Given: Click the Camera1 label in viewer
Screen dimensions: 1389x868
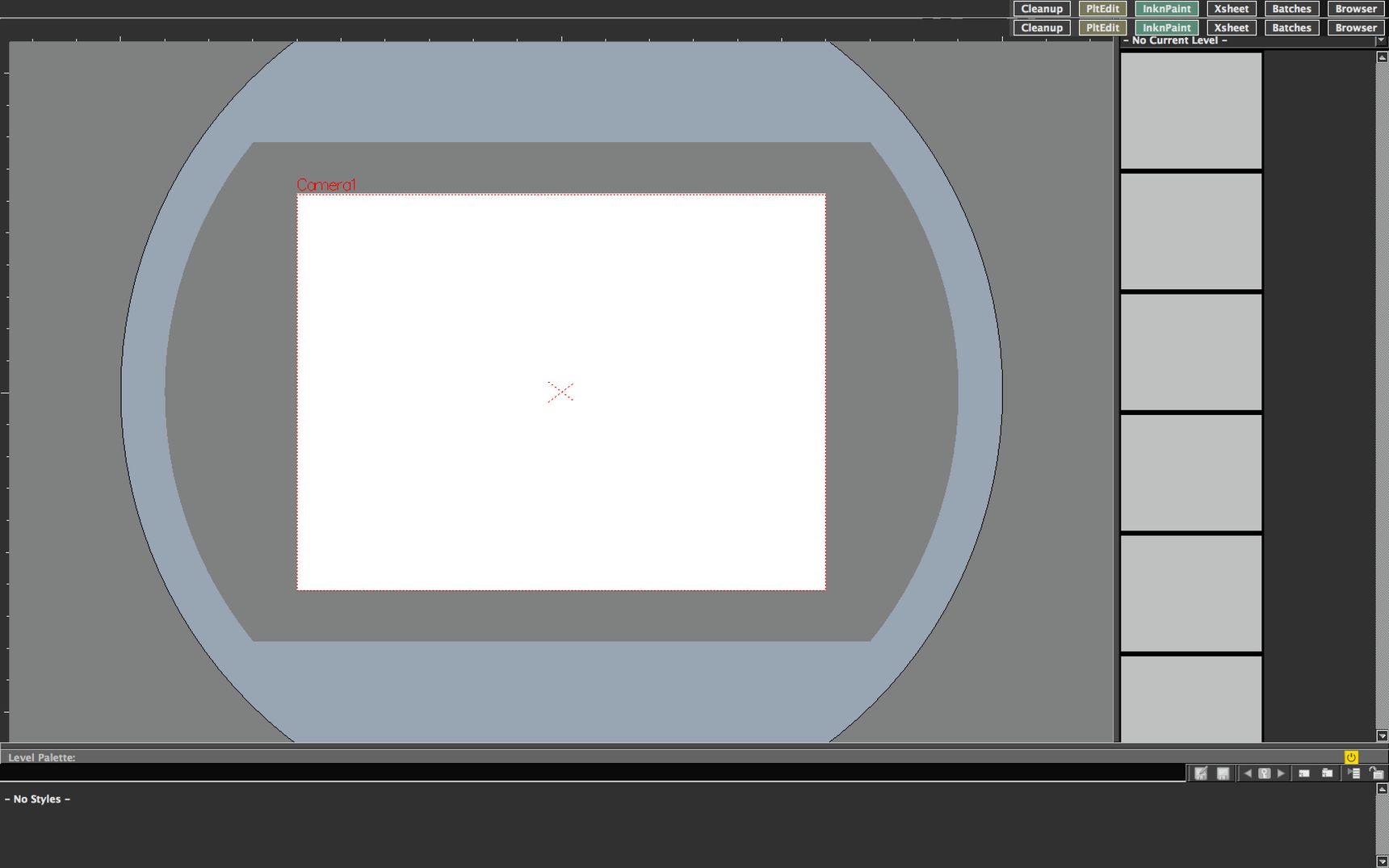Looking at the screenshot, I should 326,185.
